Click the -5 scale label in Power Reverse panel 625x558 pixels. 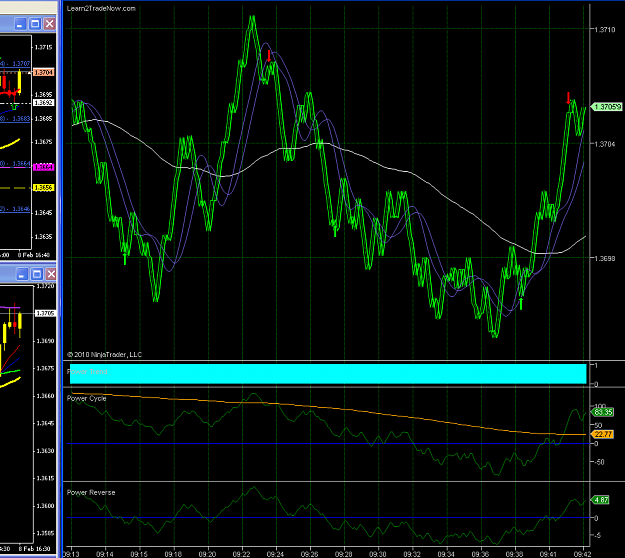click(x=597, y=535)
